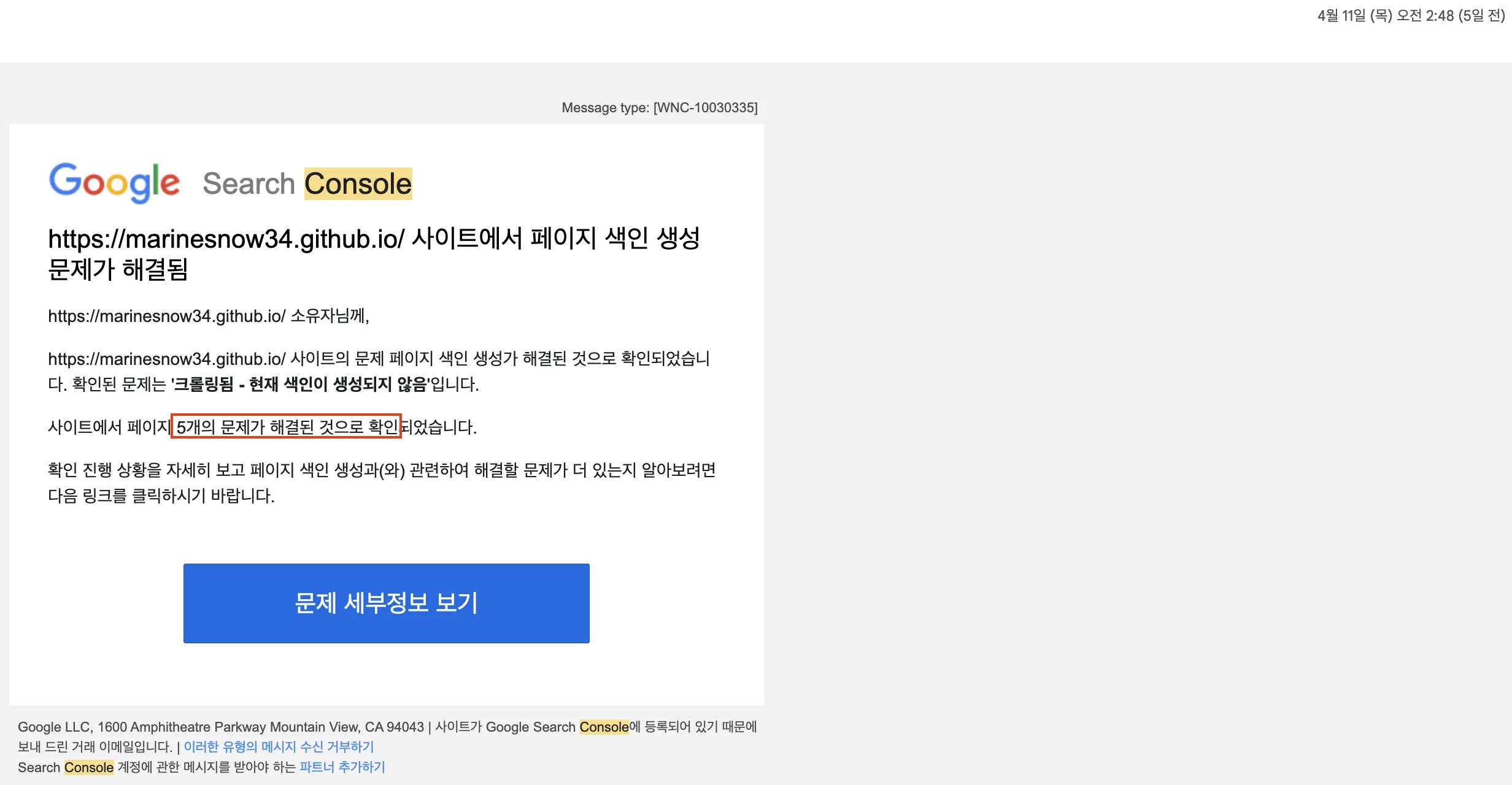Screen dimensions: 1512x785
Task: Click the red-boxed '5개의 문제가 해결된' text
Action: [286, 427]
